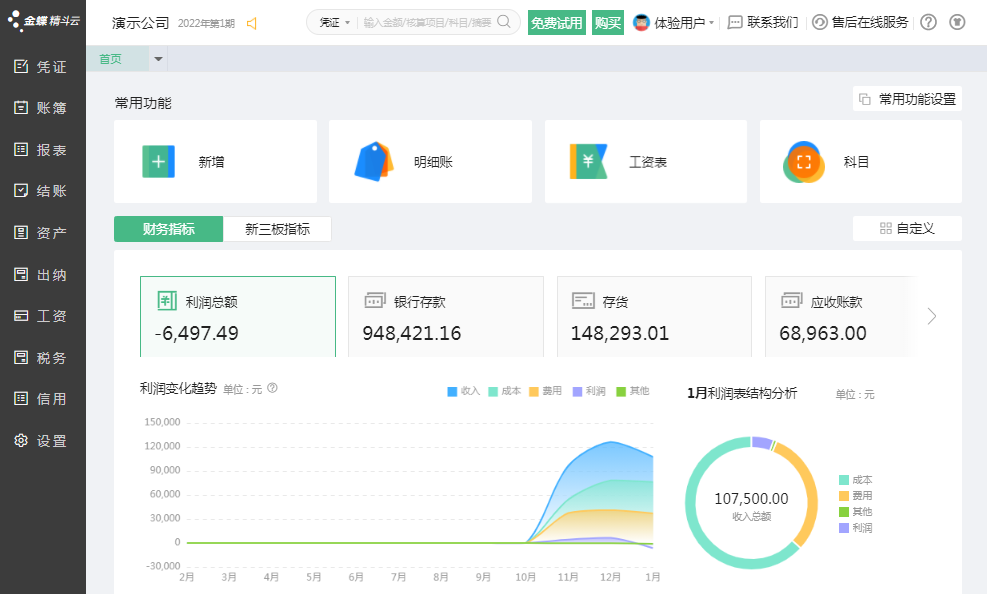987x594 pixels.
Task: Toggle 成本 series in trend chart legend
Action: [505, 391]
